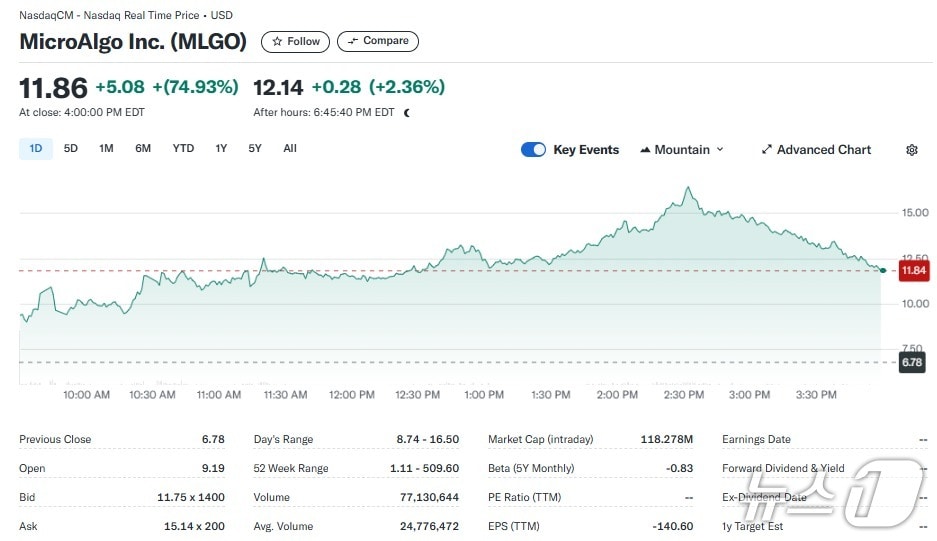This screenshot has height=541, width=937.
Task: Click the red 11.84 price label
Action: pos(912,270)
